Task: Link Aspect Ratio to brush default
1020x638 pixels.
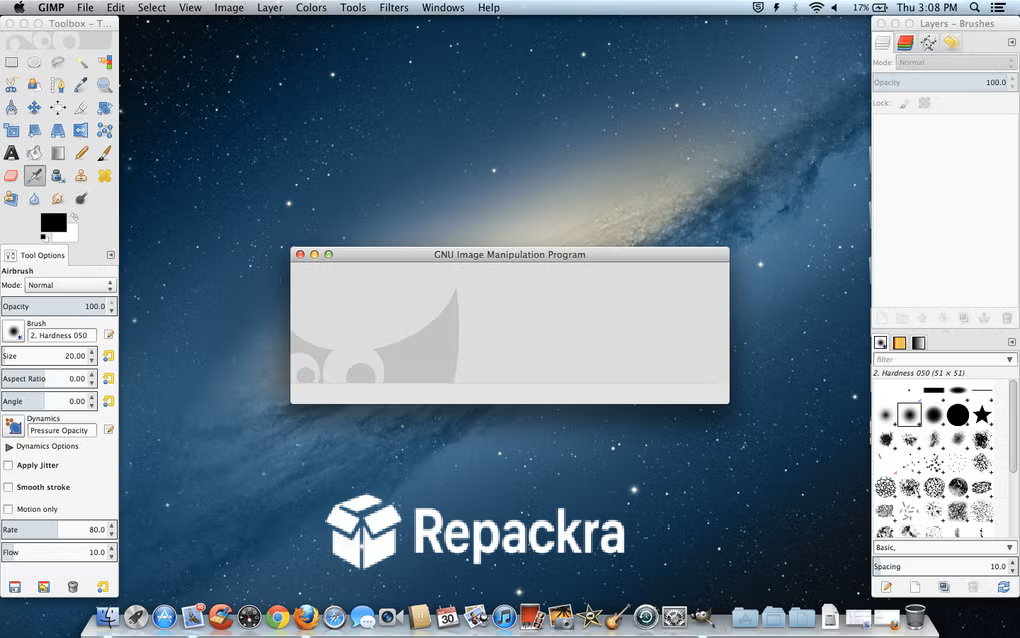Action: pos(109,379)
